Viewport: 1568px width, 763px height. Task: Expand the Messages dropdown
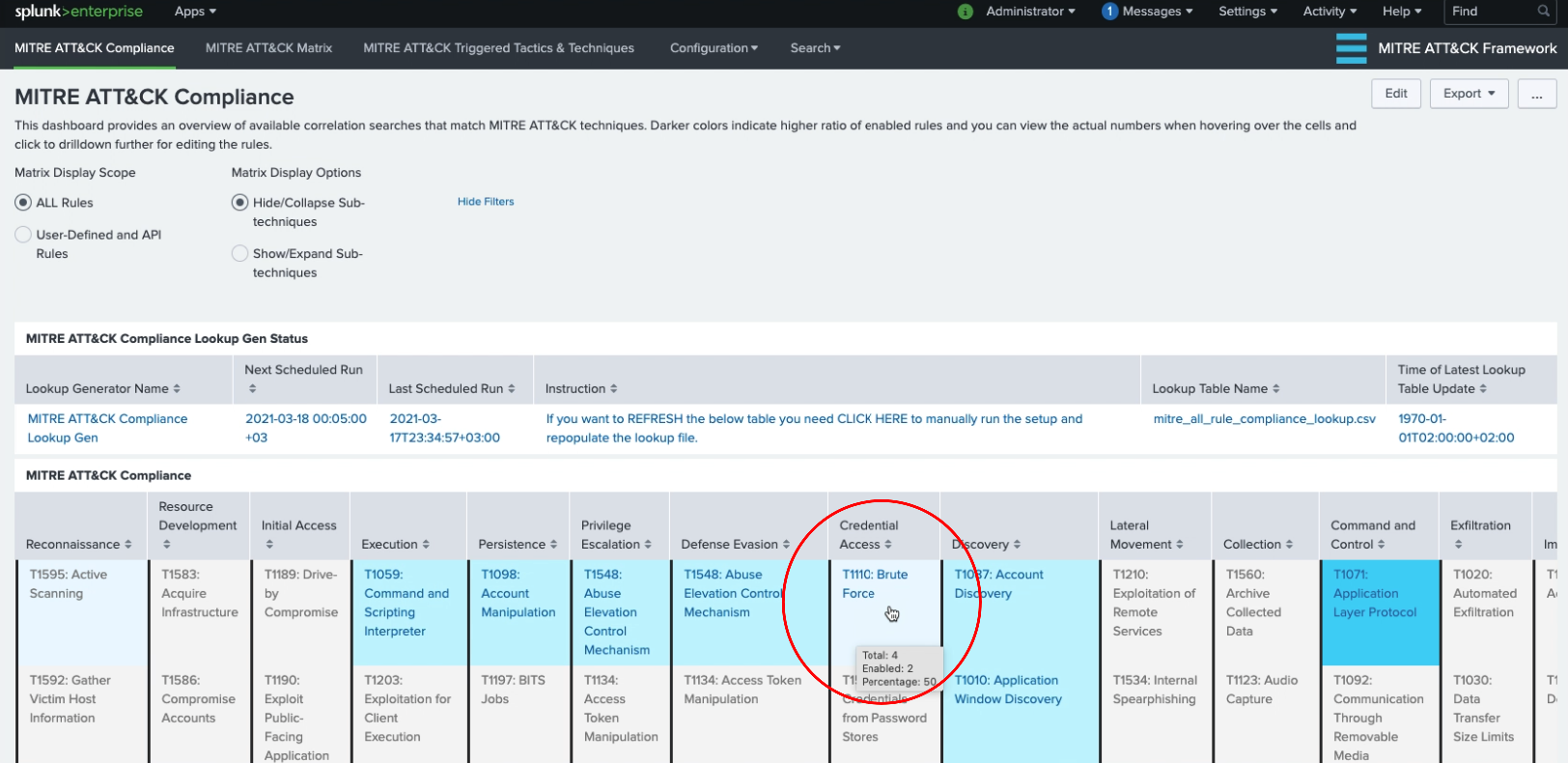point(1158,12)
